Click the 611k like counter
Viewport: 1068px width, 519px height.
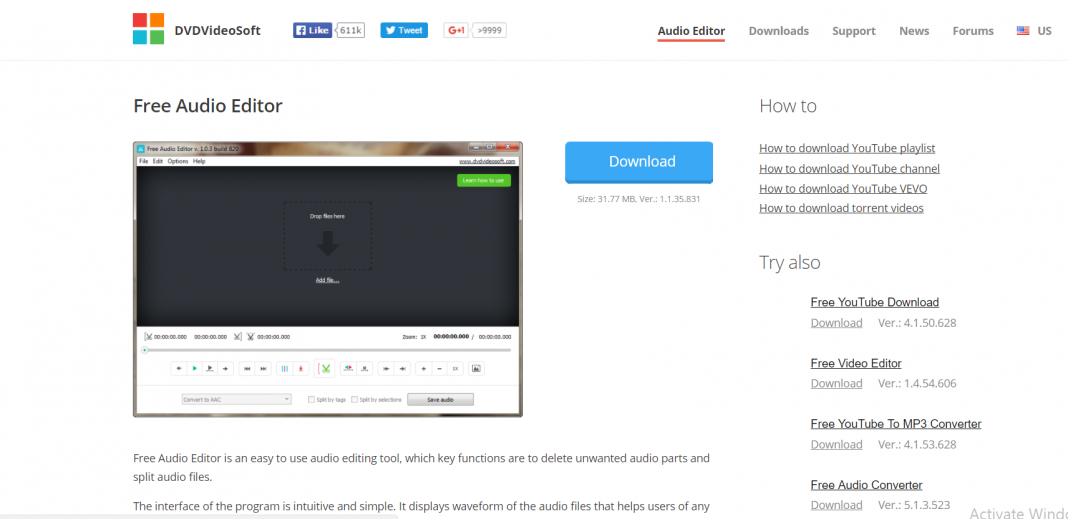tap(350, 30)
